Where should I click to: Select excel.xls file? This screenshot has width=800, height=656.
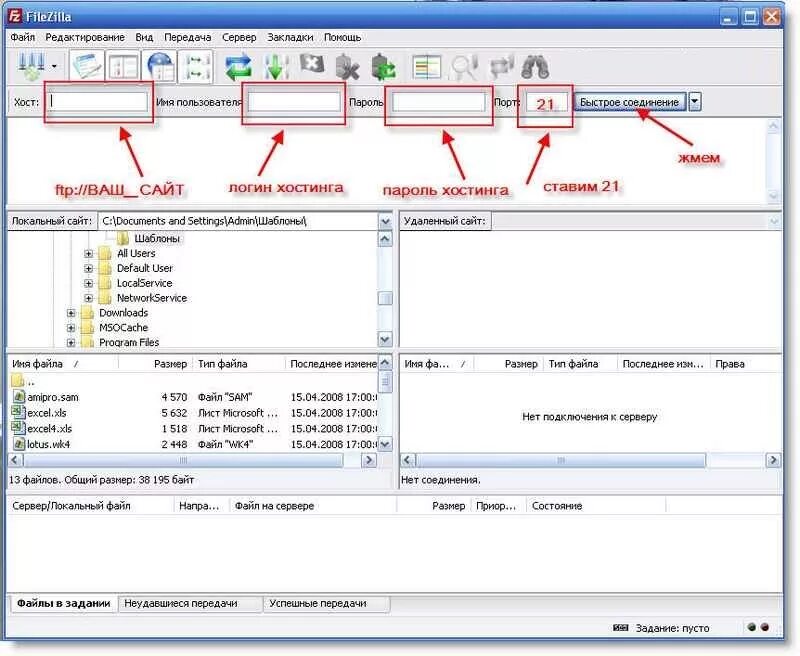click(46, 413)
